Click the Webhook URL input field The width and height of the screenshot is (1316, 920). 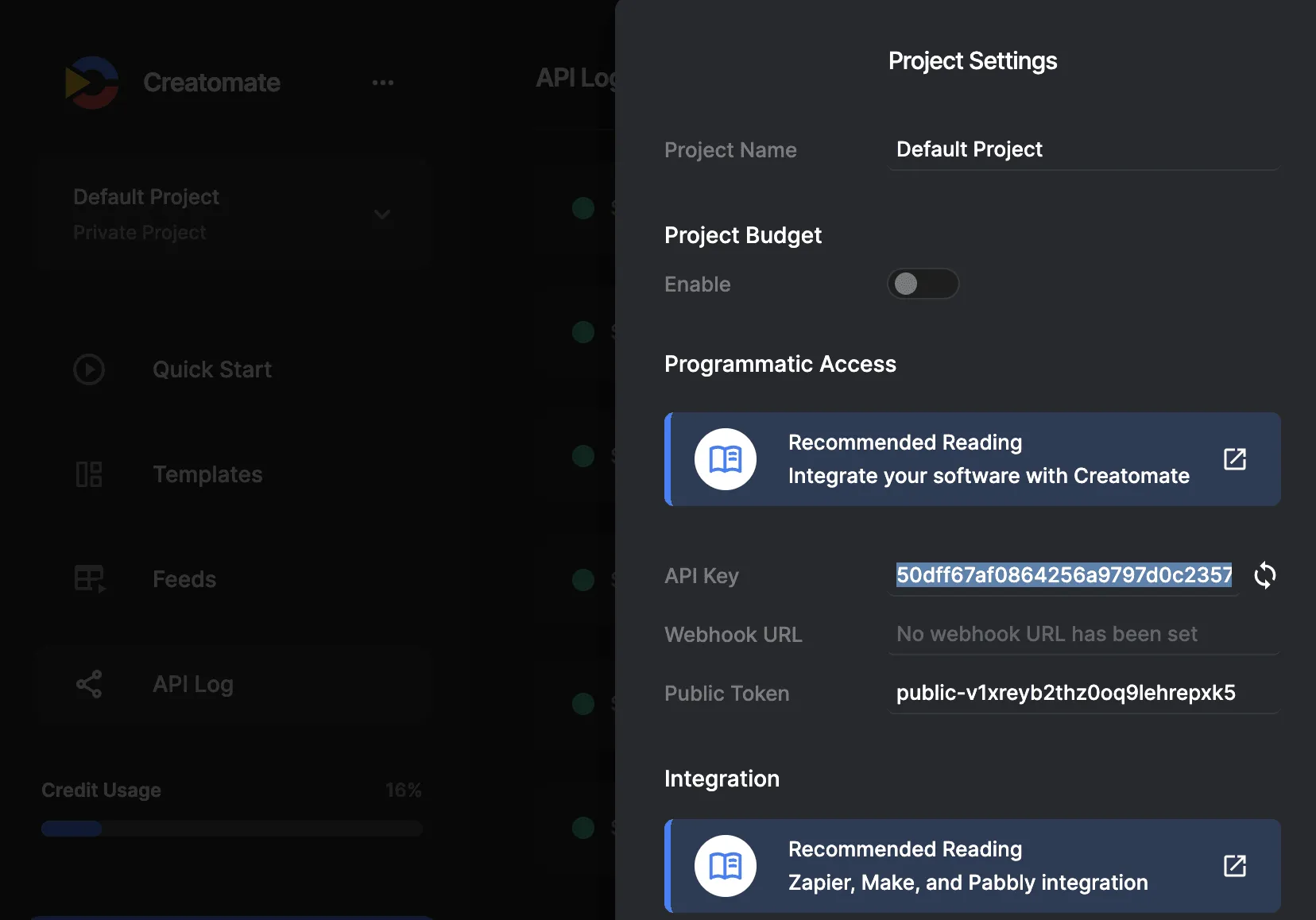(1083, 634)
